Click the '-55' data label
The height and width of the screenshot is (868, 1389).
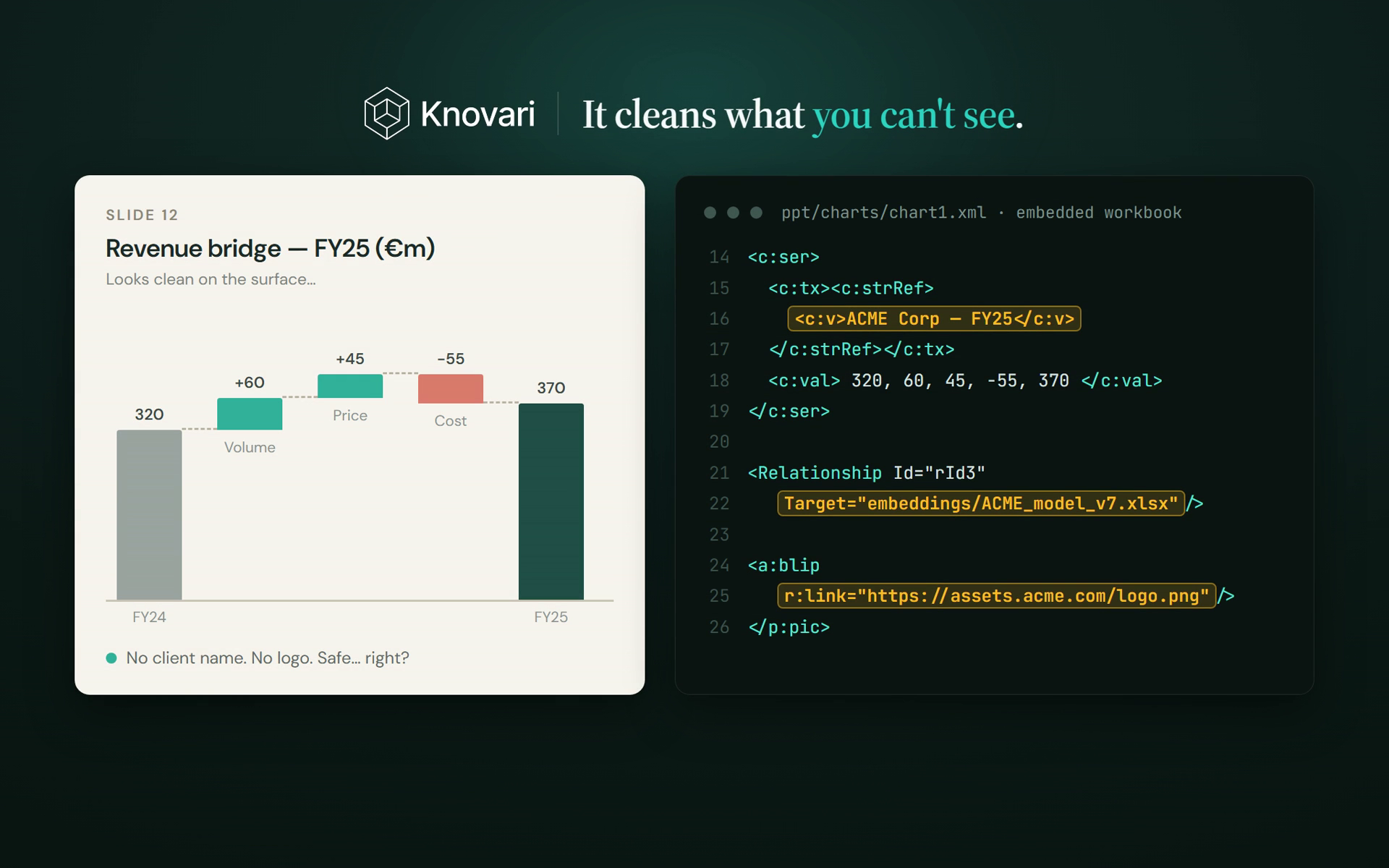tap(451, 359)
